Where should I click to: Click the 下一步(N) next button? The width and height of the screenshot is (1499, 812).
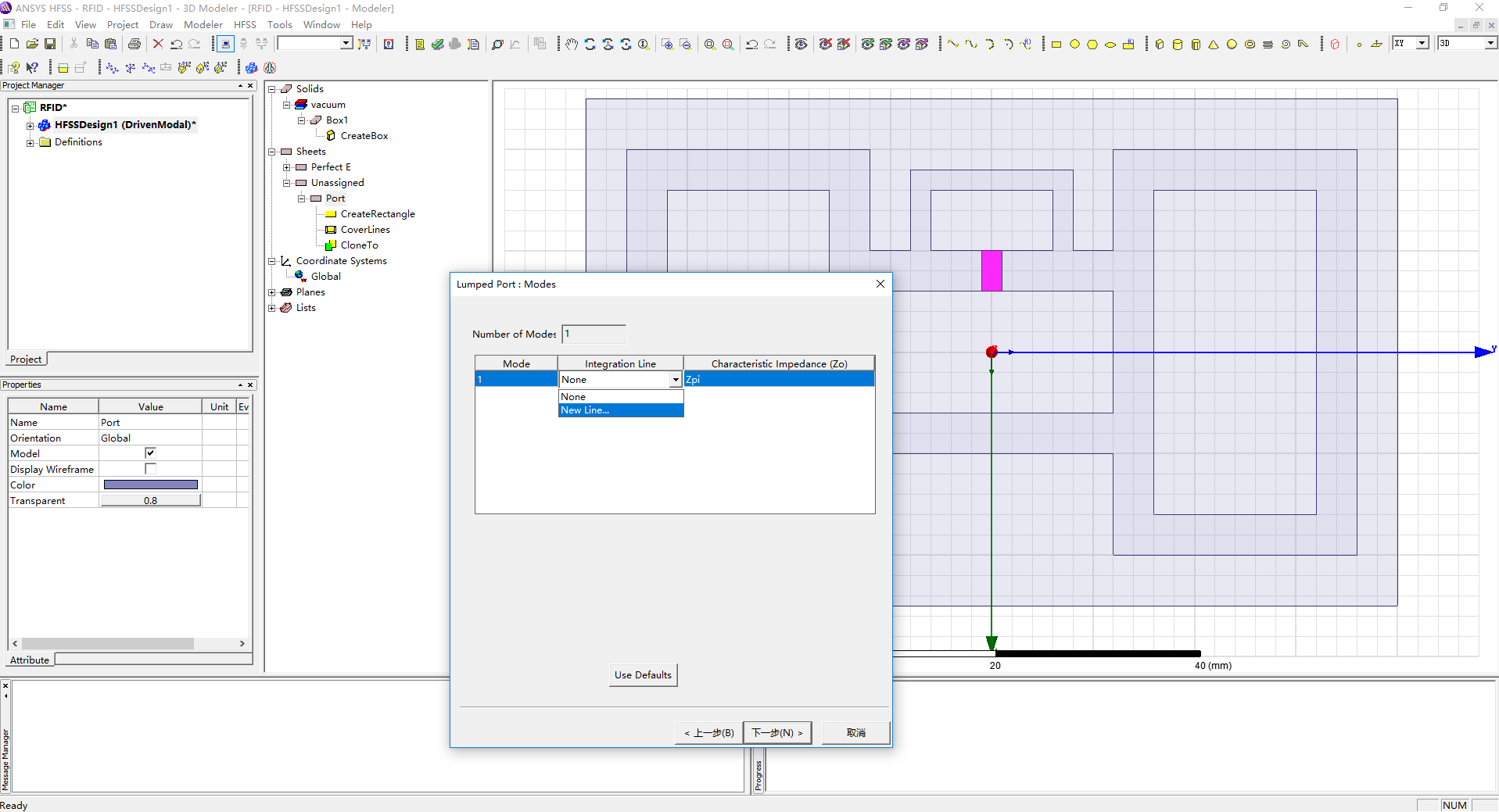[776, 733]
